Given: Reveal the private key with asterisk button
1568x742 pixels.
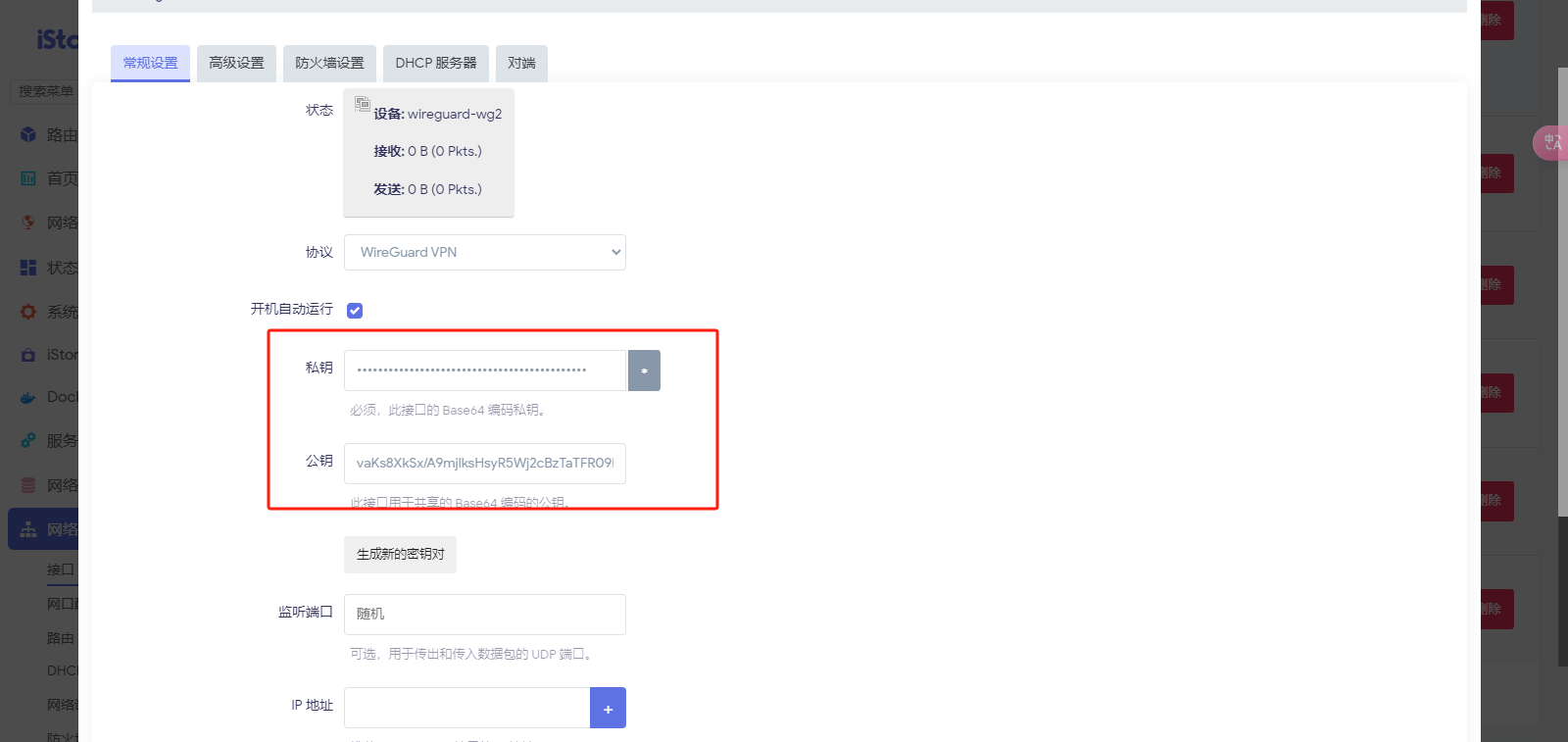Looking at the screenshot, I should pos(644,371).
